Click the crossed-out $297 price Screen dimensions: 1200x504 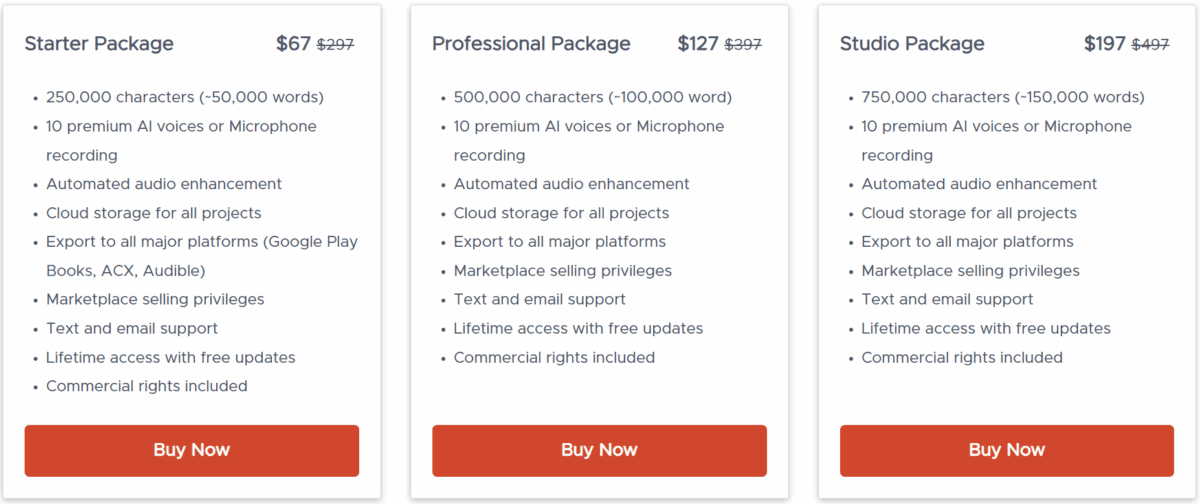coord(336,45)
